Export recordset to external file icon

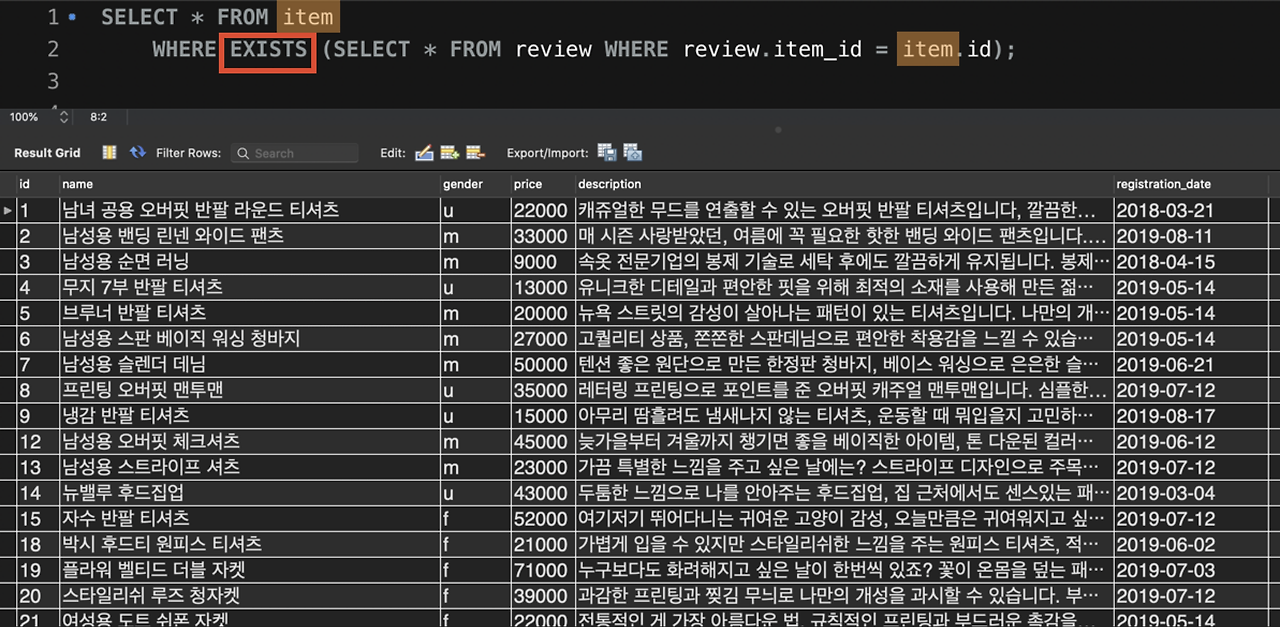click(607, 153)
